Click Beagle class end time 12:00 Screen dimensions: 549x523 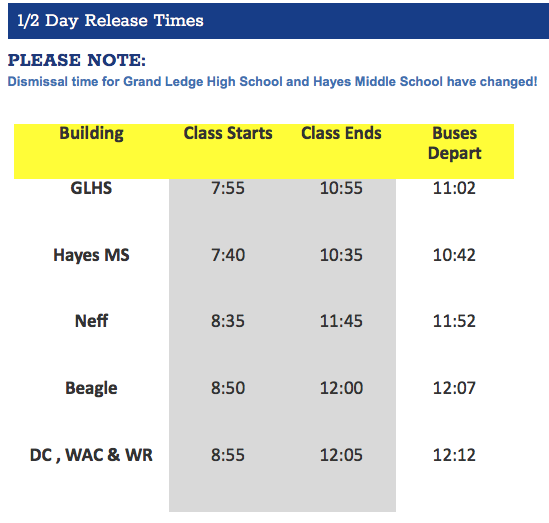[x=341, y=388]
